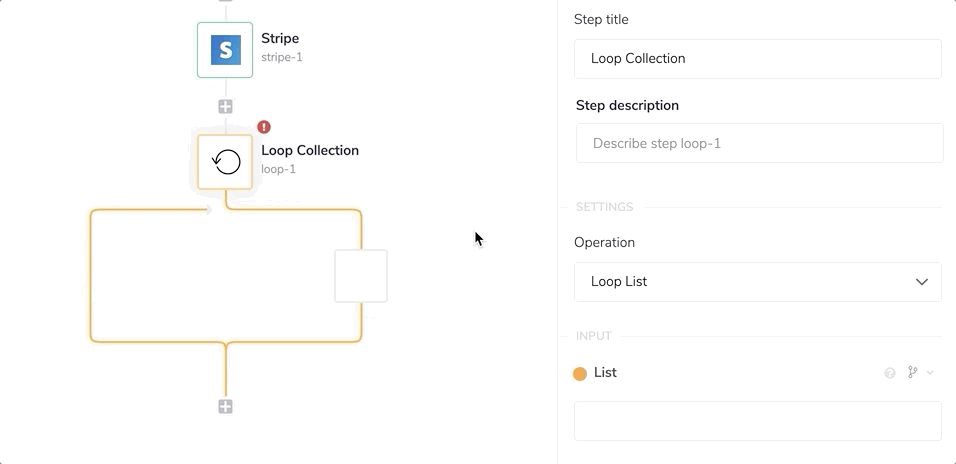Click the red error badge on Loop Collection

(x=264, y=127)
